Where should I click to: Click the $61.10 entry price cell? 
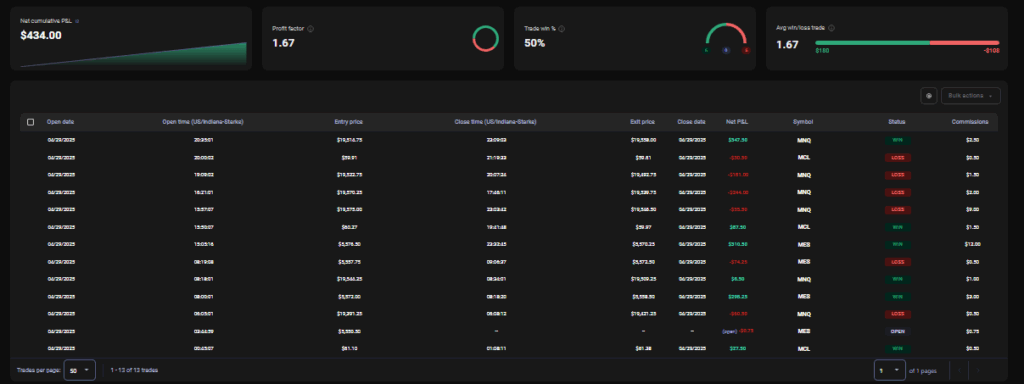349,349
